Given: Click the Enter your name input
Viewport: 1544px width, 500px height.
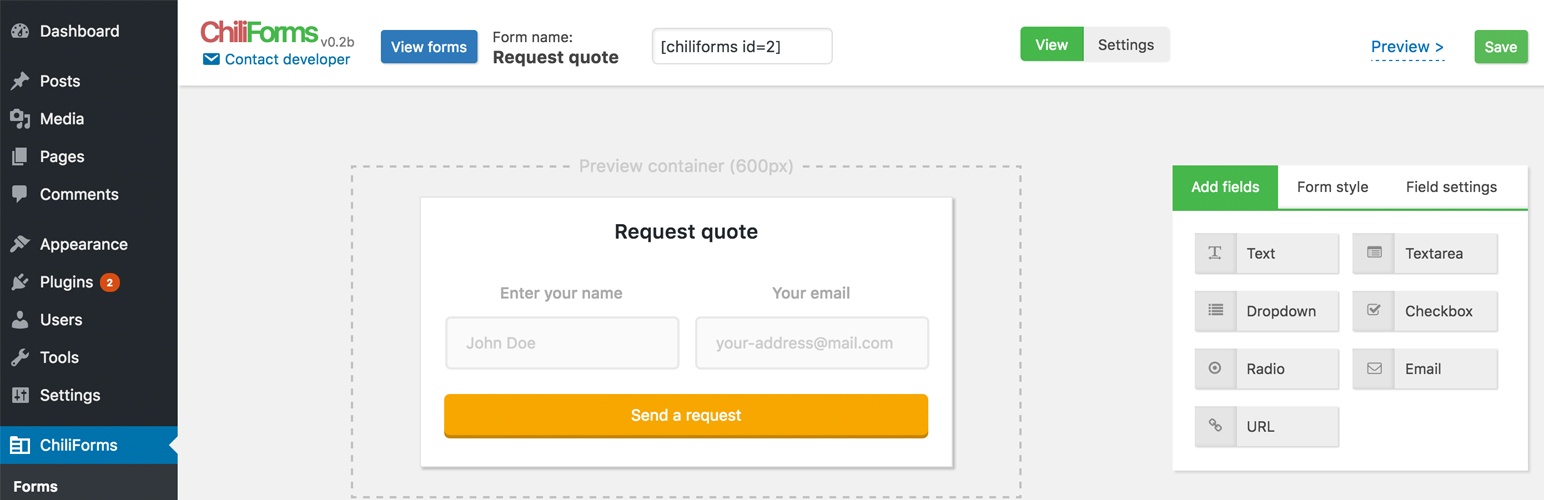Looking at the screenshot, I should tap(562, 343).
